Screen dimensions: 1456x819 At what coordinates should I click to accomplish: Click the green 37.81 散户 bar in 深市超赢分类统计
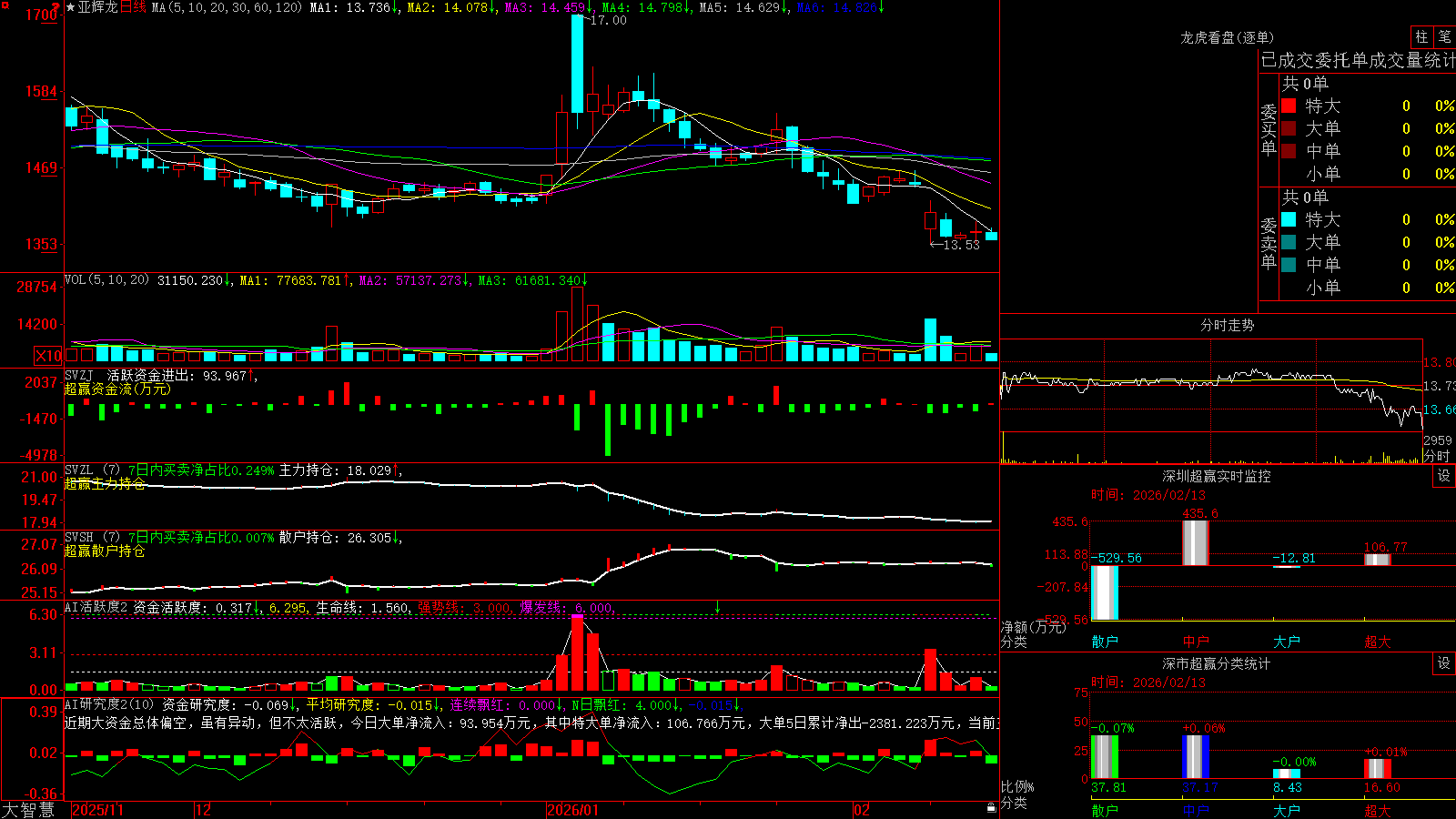pos(1105,757)
